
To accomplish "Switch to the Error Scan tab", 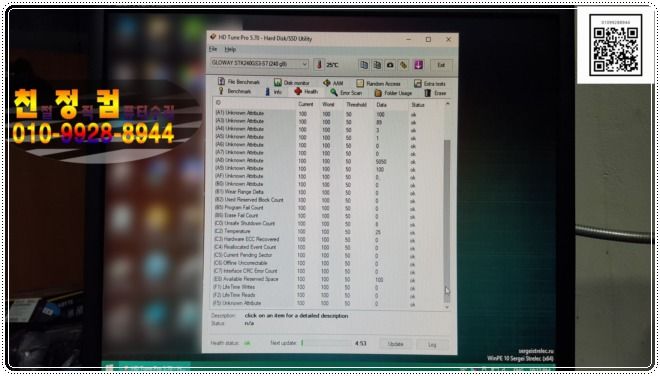I will (346, 92).
